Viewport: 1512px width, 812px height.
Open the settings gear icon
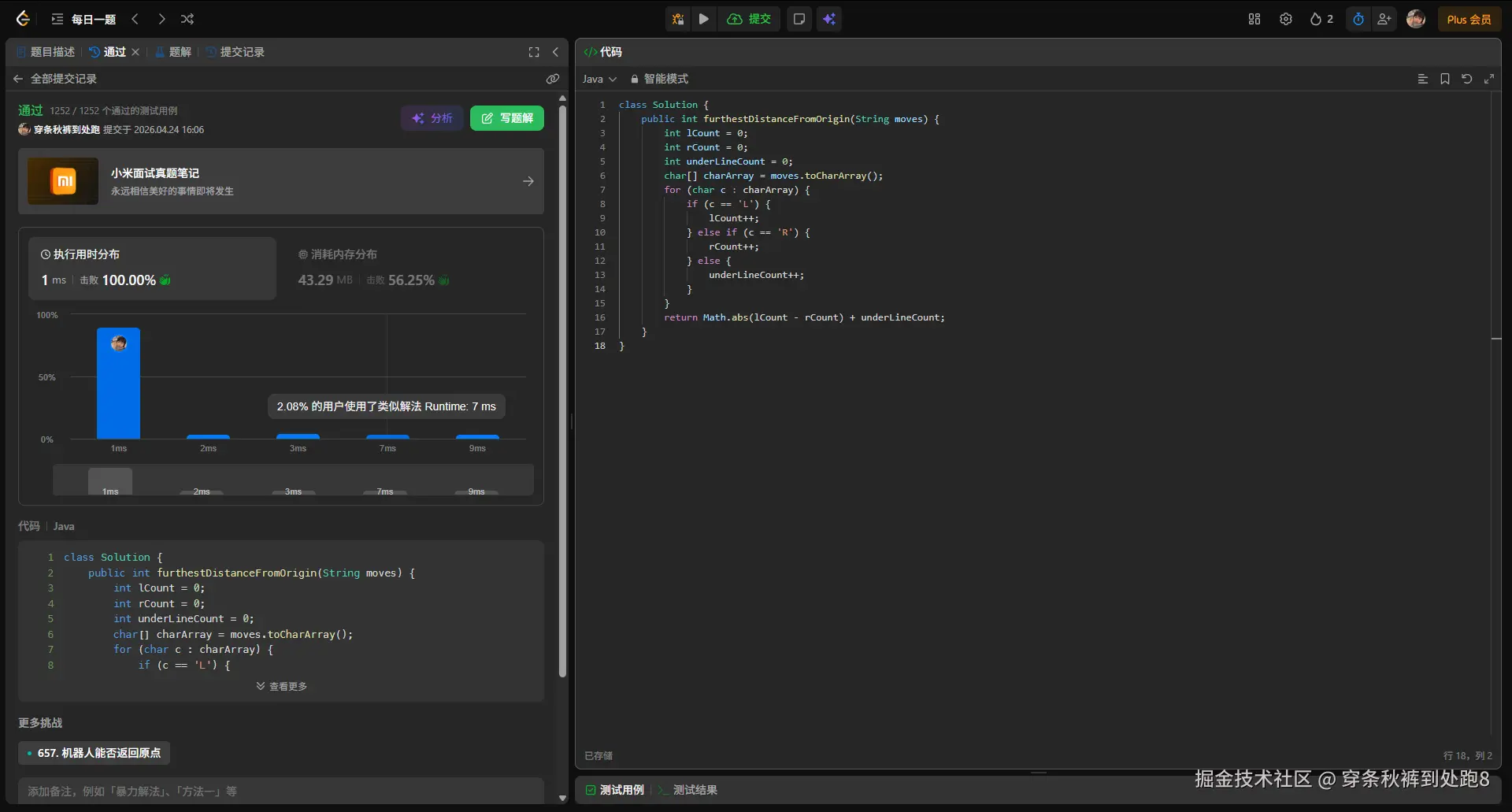click(x=1285, y=19)
